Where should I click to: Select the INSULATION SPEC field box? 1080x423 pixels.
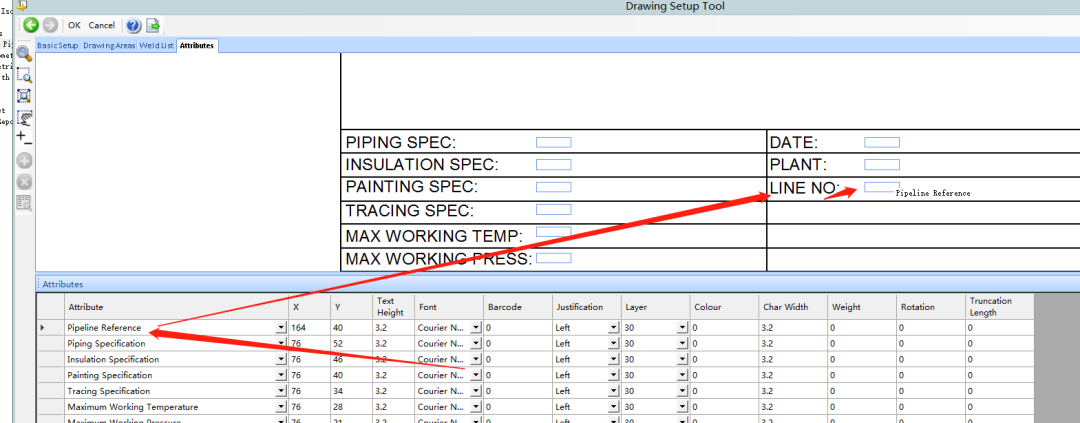point(554,165)
